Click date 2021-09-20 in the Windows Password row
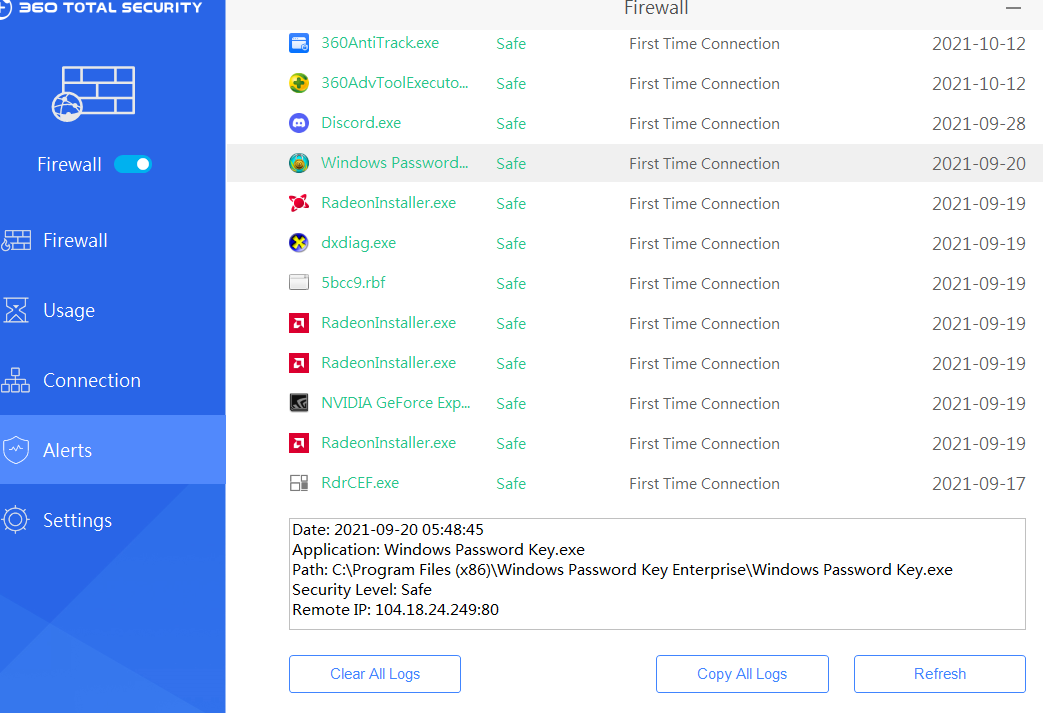Screen dimensions: 1043x713 (x=978, y=164)
